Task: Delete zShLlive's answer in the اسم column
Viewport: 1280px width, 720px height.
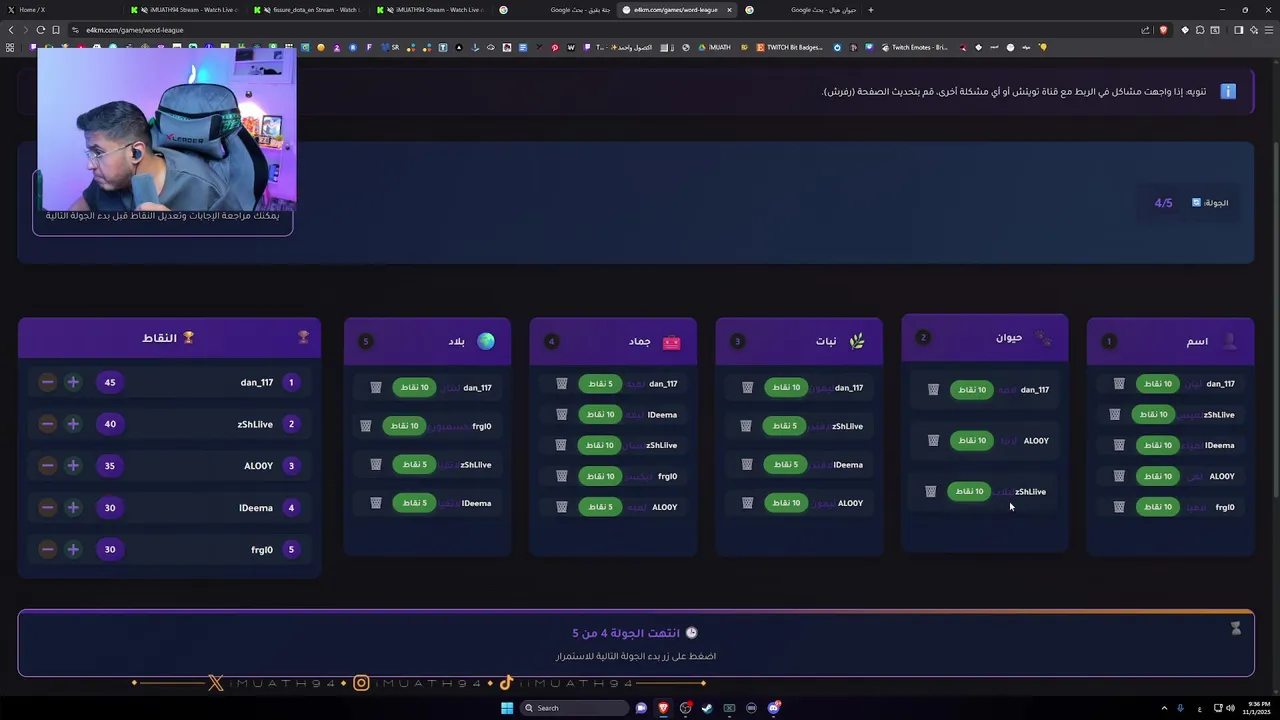Action: tap(1115, 414)
